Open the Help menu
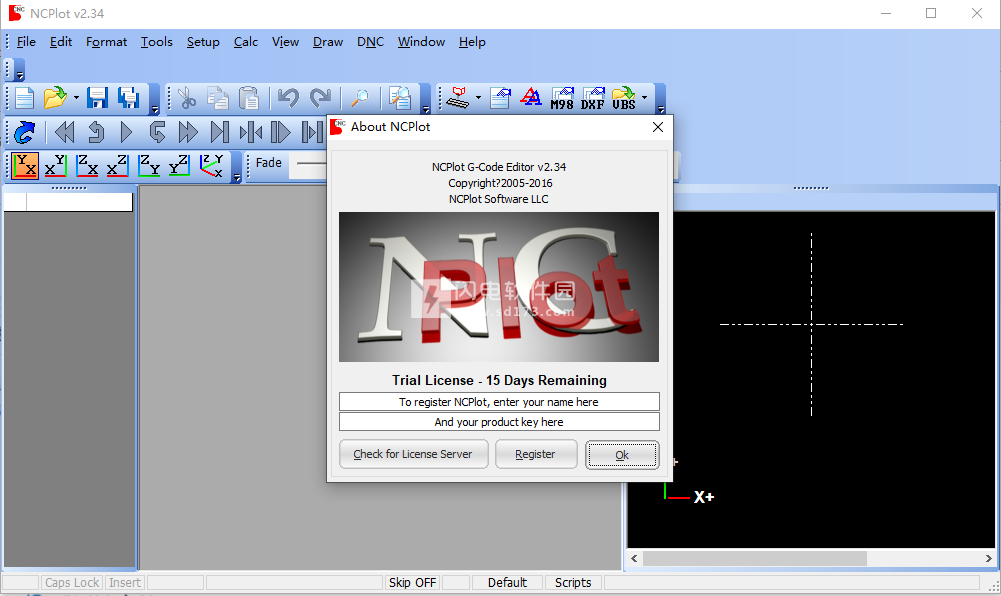Screen dimensions: 1001x596 pos(472,42)
